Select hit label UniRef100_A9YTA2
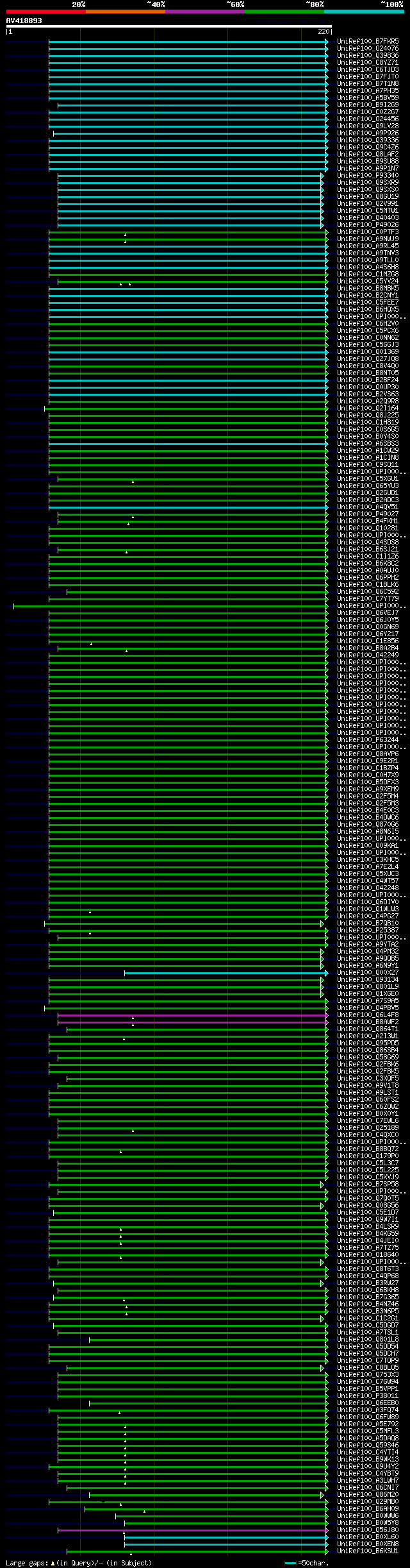Screen dimensions: 410x1568 pyautogui.click(x=368, y=945)
